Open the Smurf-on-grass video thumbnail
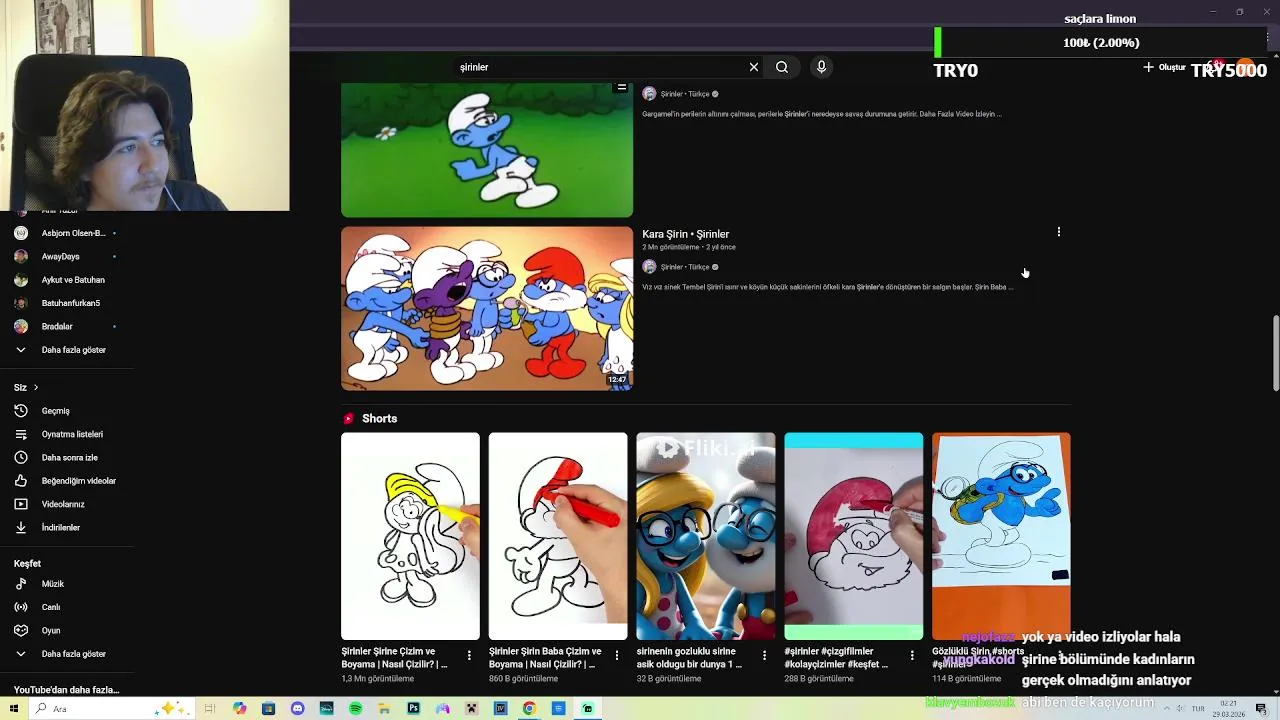This screenshot has width=1280, height=720. click(487, 150)
